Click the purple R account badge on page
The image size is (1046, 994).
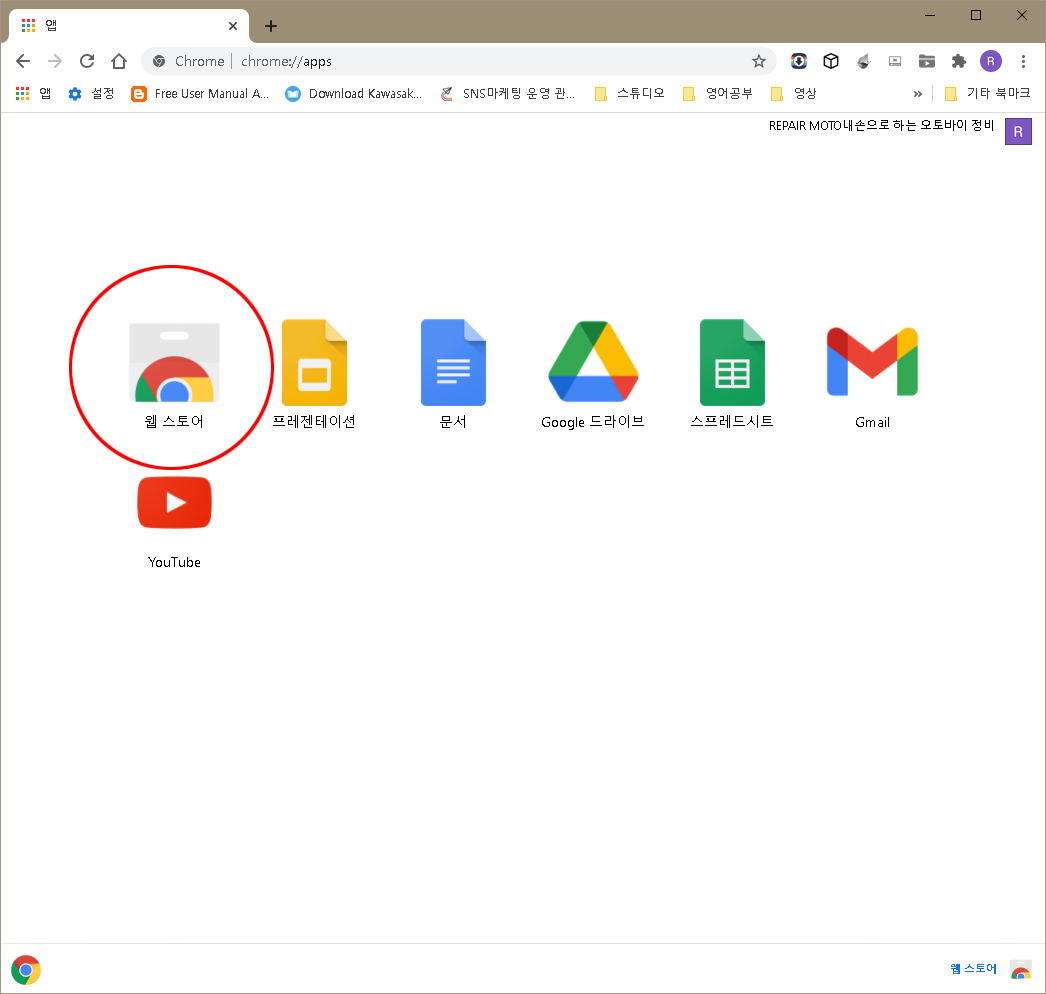pos(1018,131)
